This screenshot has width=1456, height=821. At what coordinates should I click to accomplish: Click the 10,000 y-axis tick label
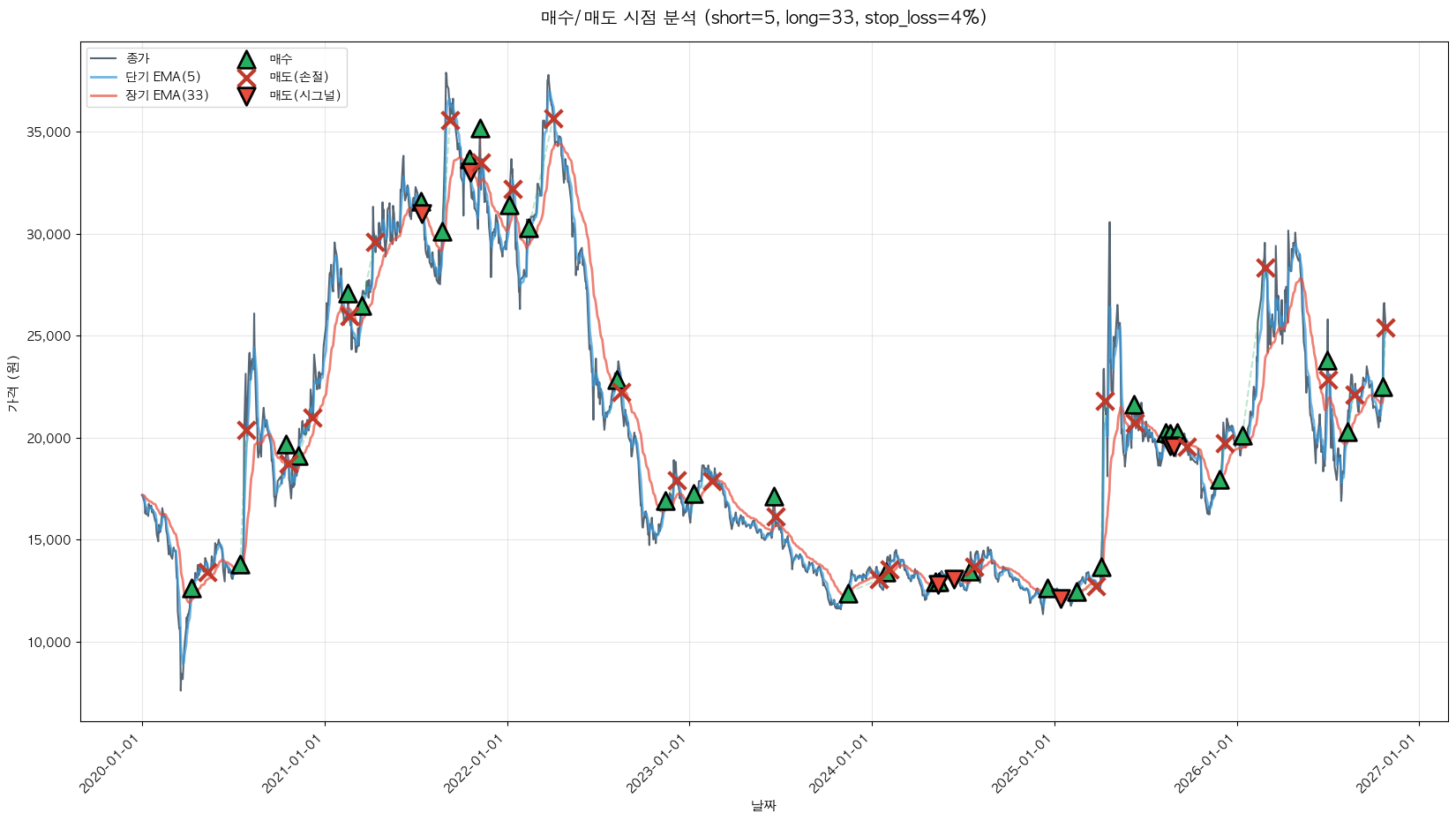point(51,643)
